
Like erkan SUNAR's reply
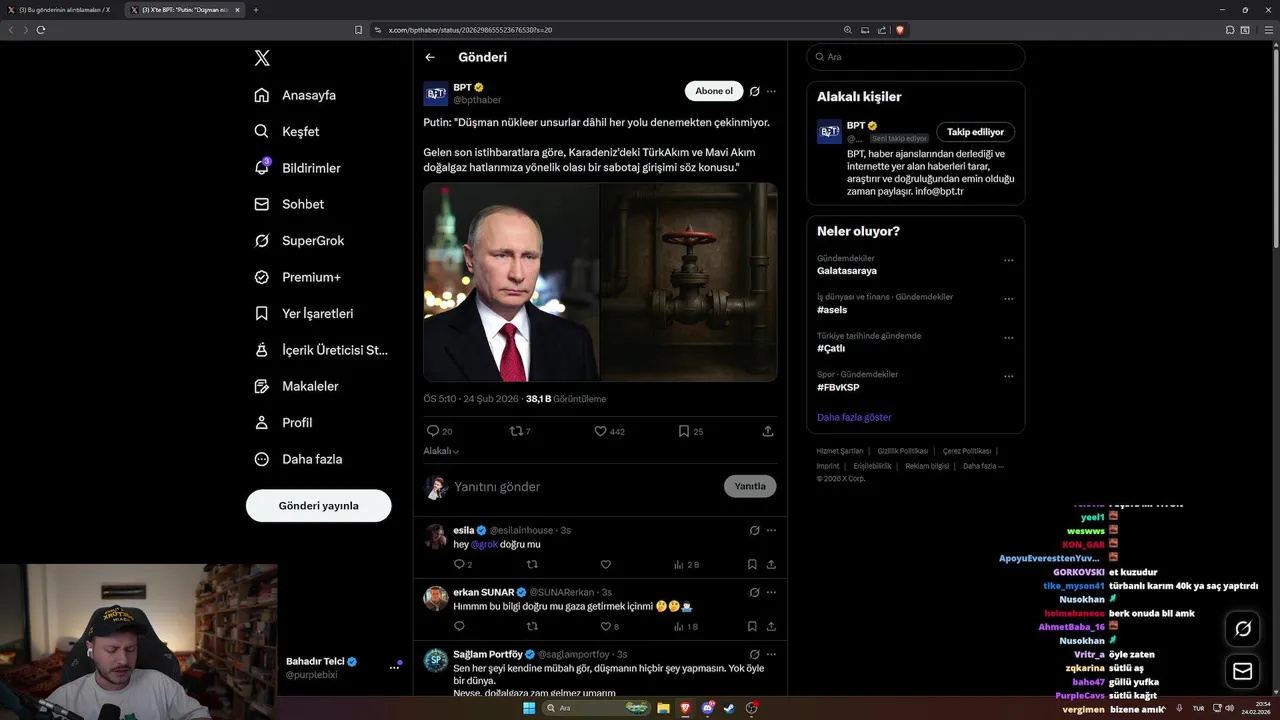[605, 626]
